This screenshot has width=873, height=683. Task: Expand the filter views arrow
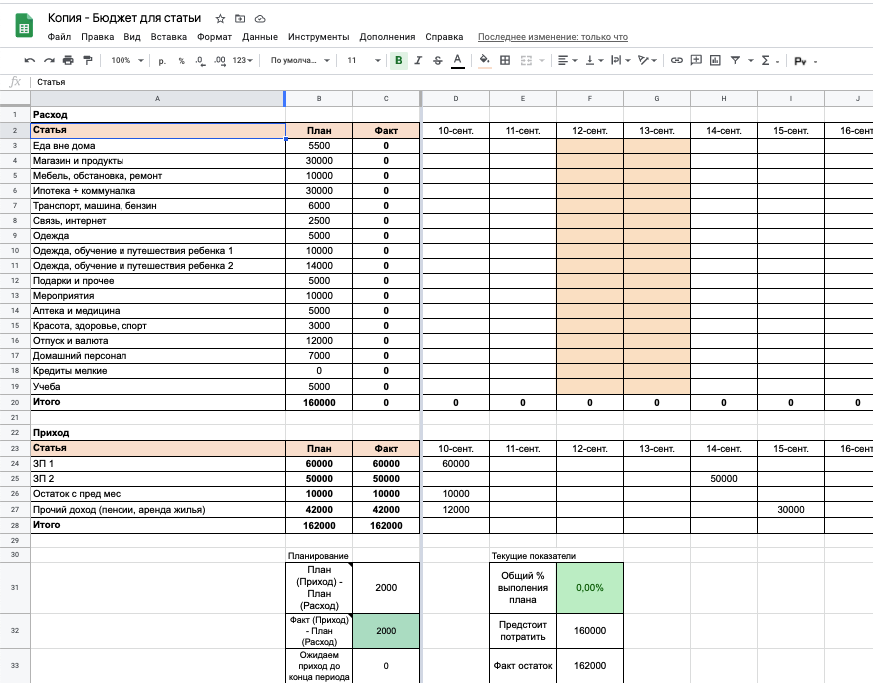[751, 61]
